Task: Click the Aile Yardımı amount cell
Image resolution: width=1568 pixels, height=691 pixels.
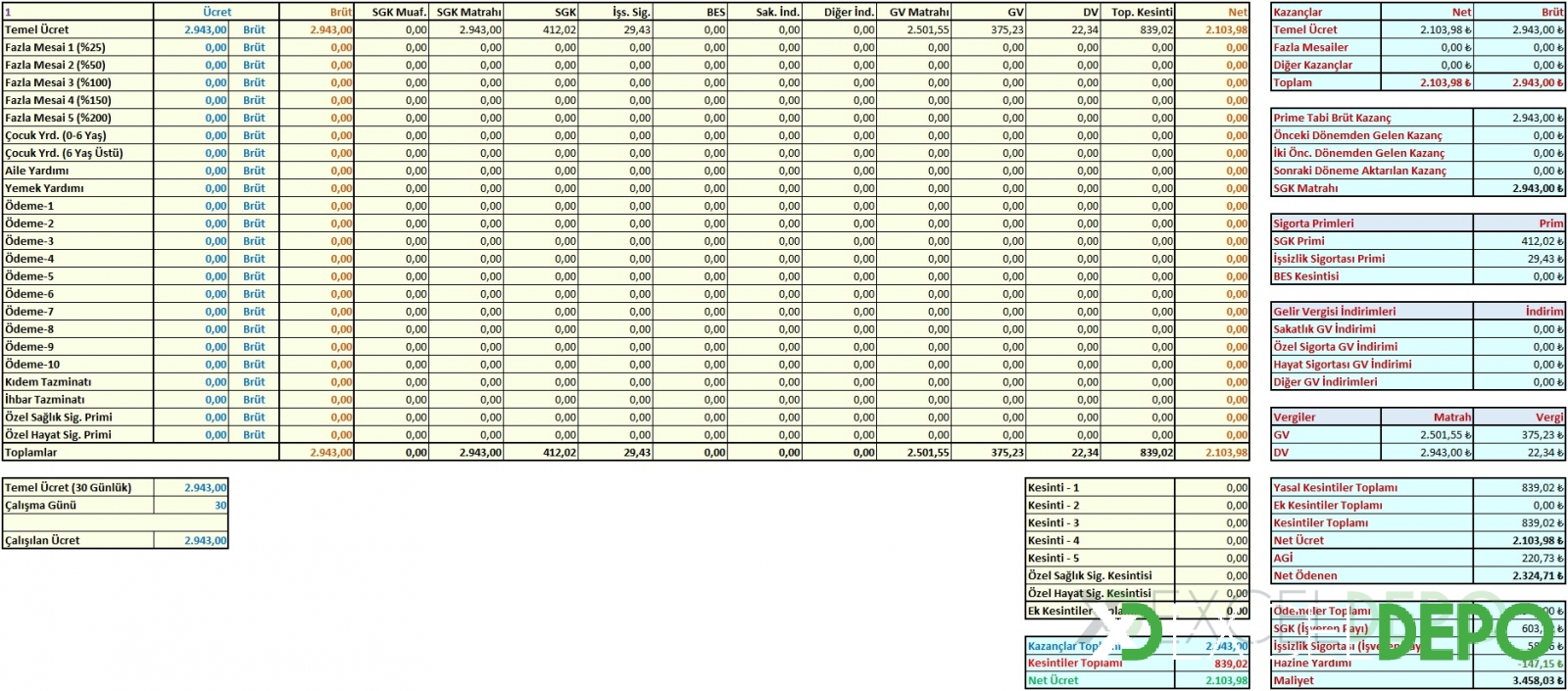Action: coord(191,171)
